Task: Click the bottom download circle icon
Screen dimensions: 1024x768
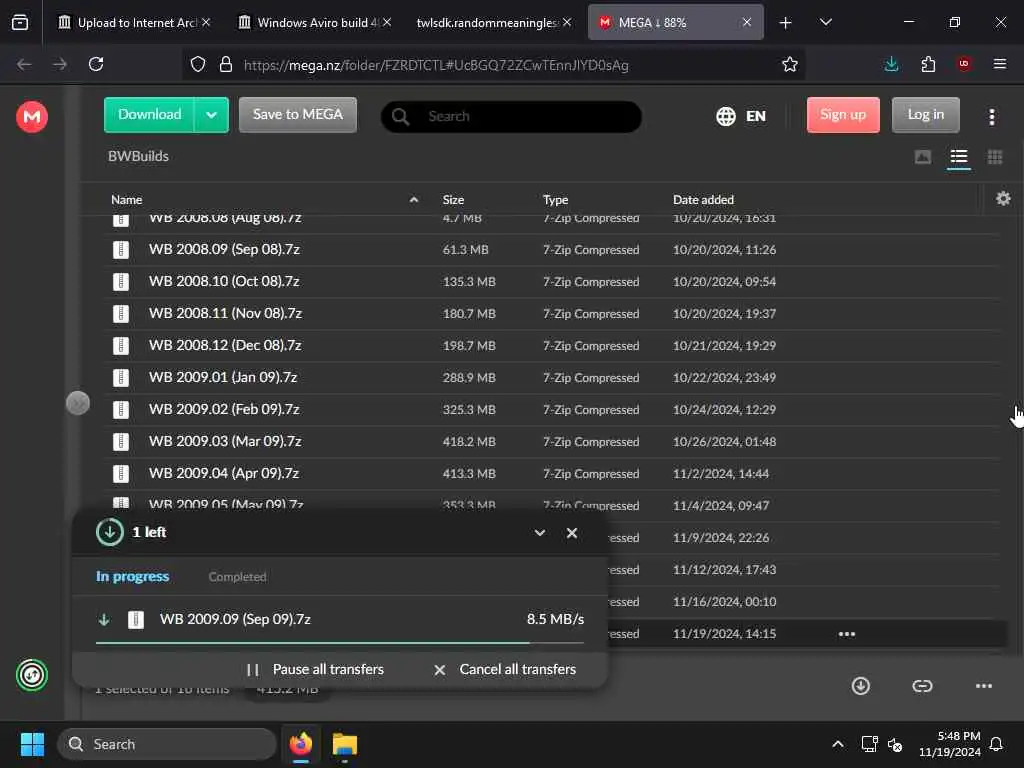Action: pyautogui.click(x=861, y=686)
